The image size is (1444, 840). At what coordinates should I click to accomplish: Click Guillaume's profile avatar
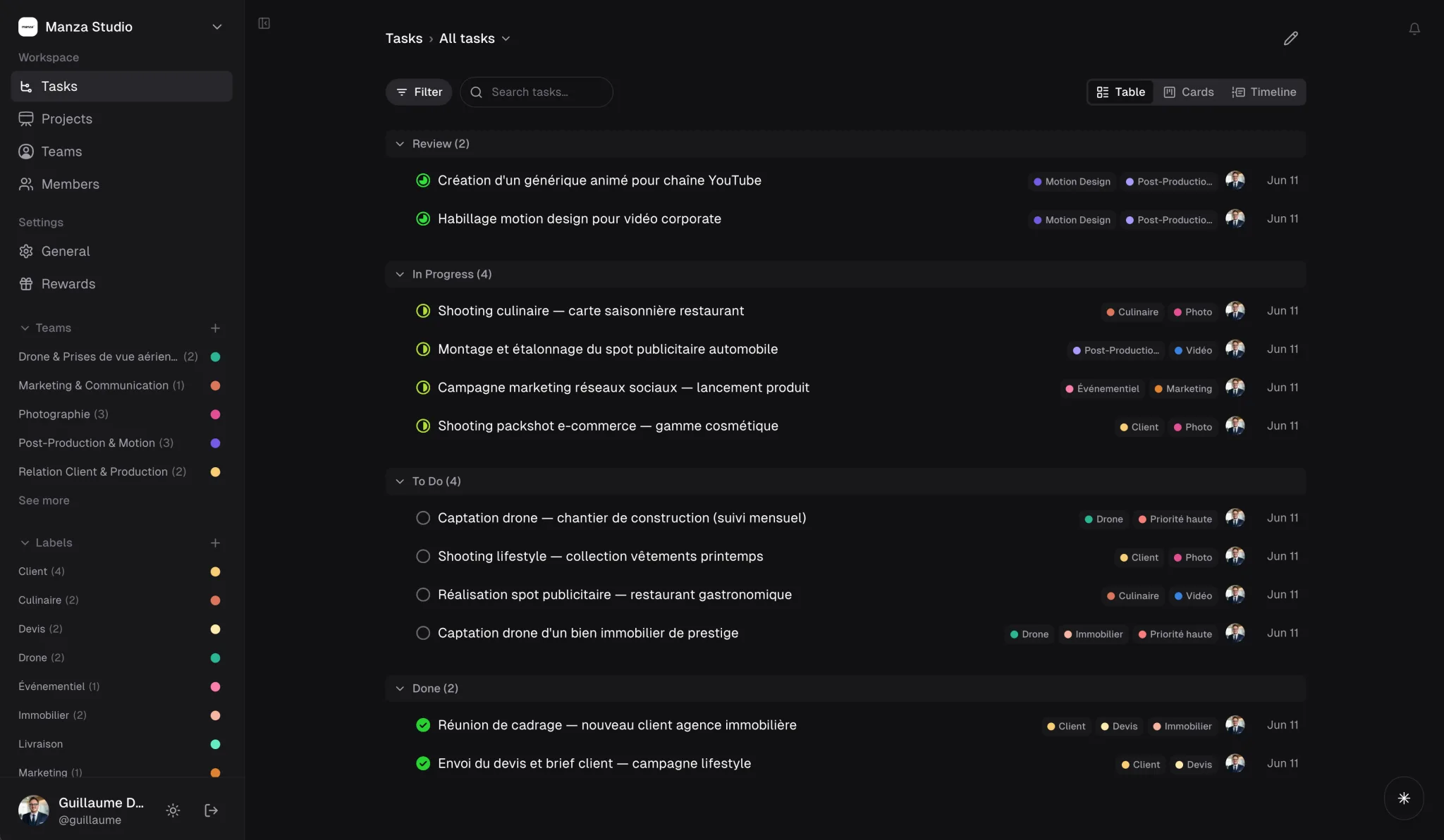coord(34,810)
